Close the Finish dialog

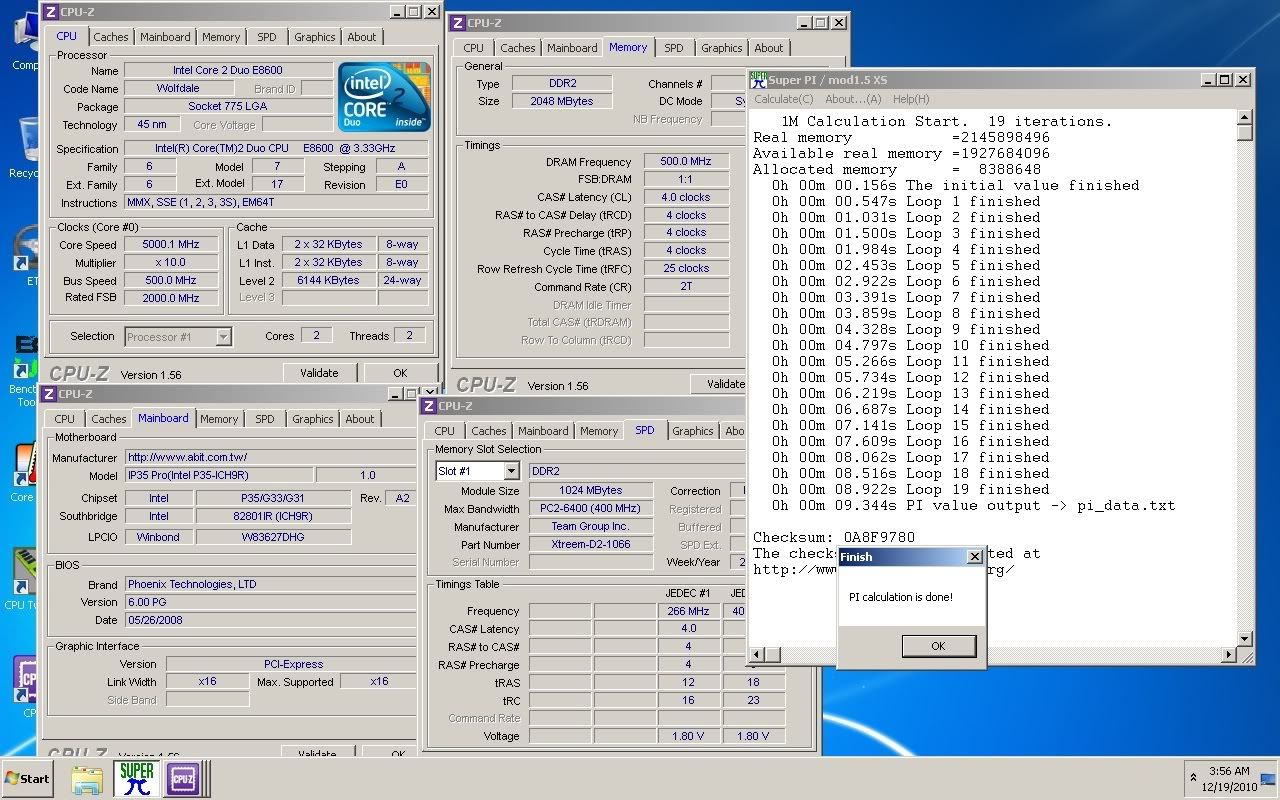(974, 557)
